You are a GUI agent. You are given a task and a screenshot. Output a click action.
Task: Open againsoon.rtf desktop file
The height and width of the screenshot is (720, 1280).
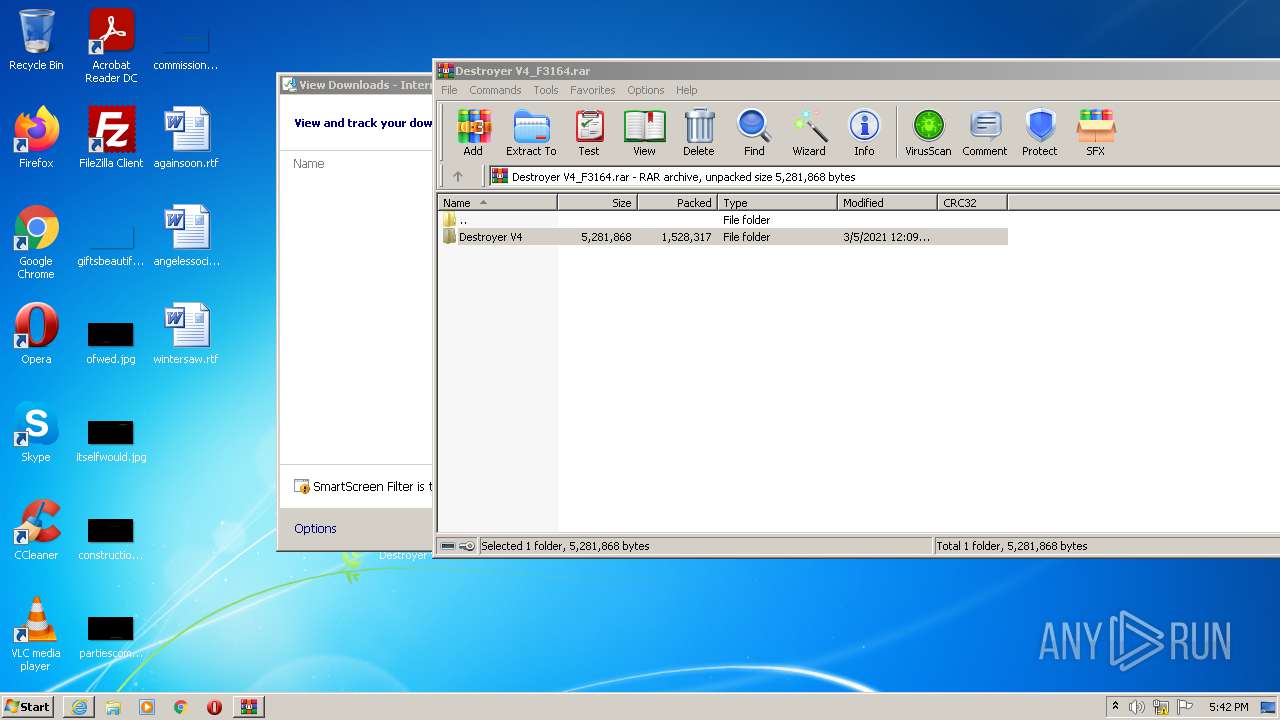(x=186, y=138)
